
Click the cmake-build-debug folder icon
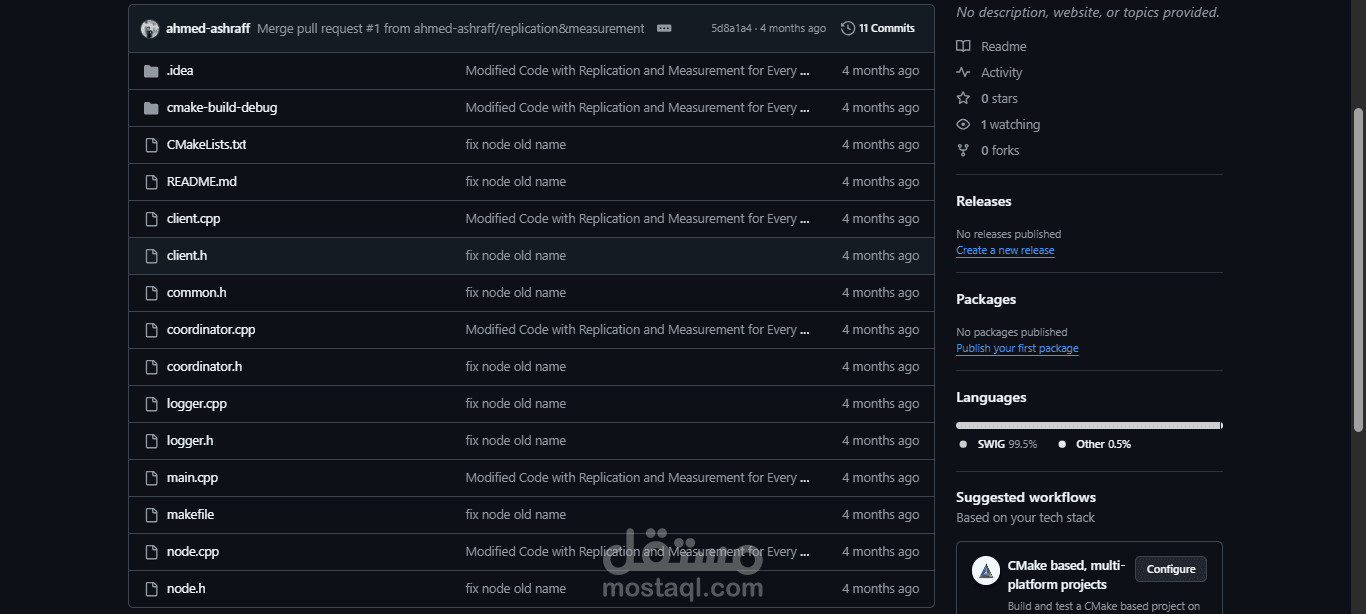tap(151, 108)
